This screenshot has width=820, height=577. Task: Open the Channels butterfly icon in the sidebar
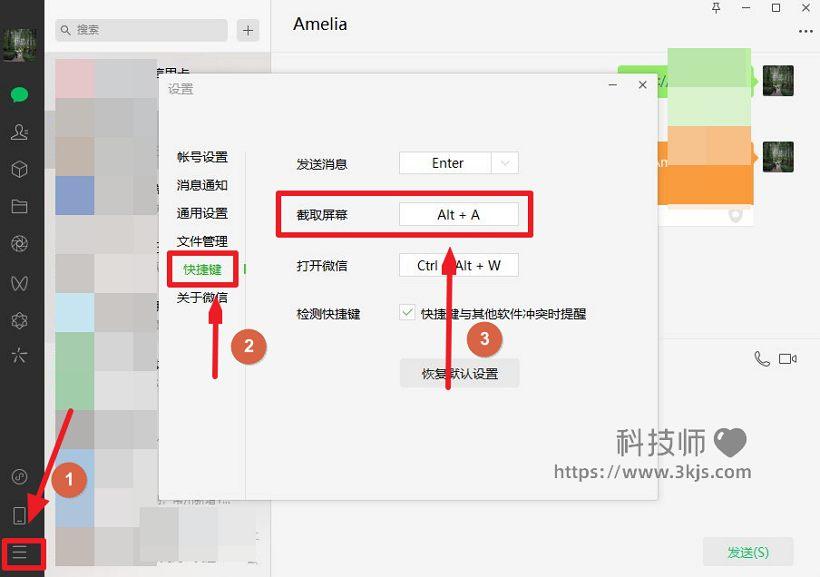[x=19, y=283]
